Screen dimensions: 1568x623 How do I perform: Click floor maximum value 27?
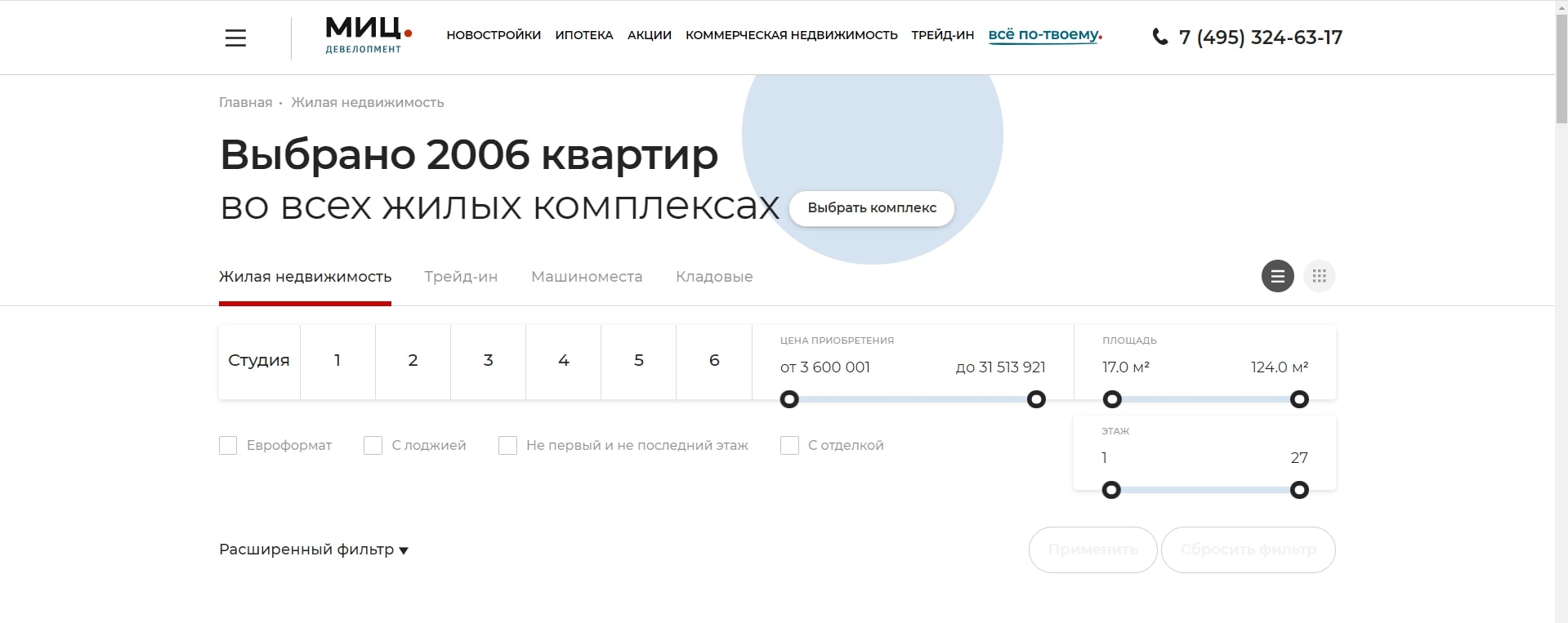coord(1299,458)
